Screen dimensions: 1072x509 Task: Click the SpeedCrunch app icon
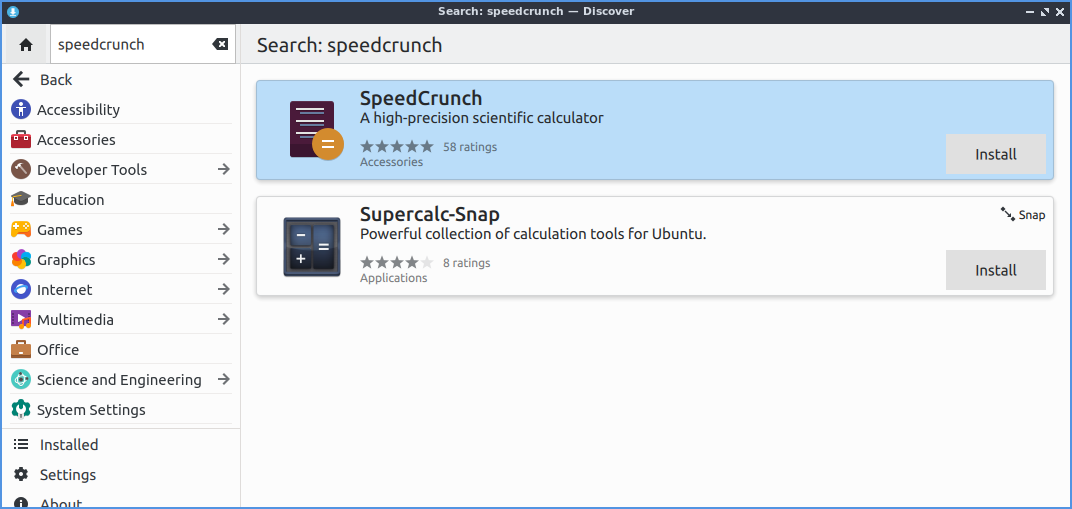click(x=314, y=130)
